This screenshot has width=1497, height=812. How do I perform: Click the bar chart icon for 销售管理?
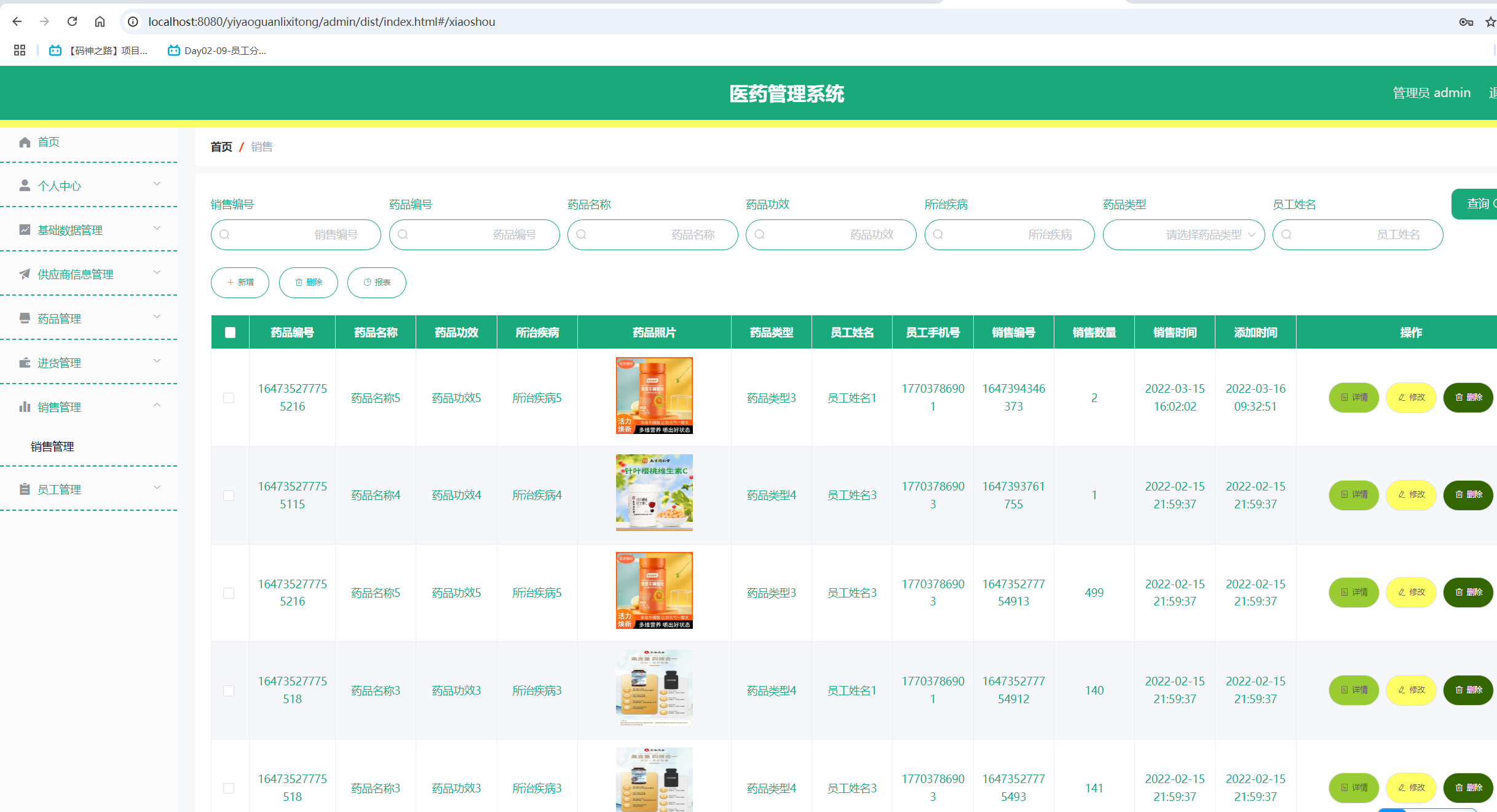point(25,407)
